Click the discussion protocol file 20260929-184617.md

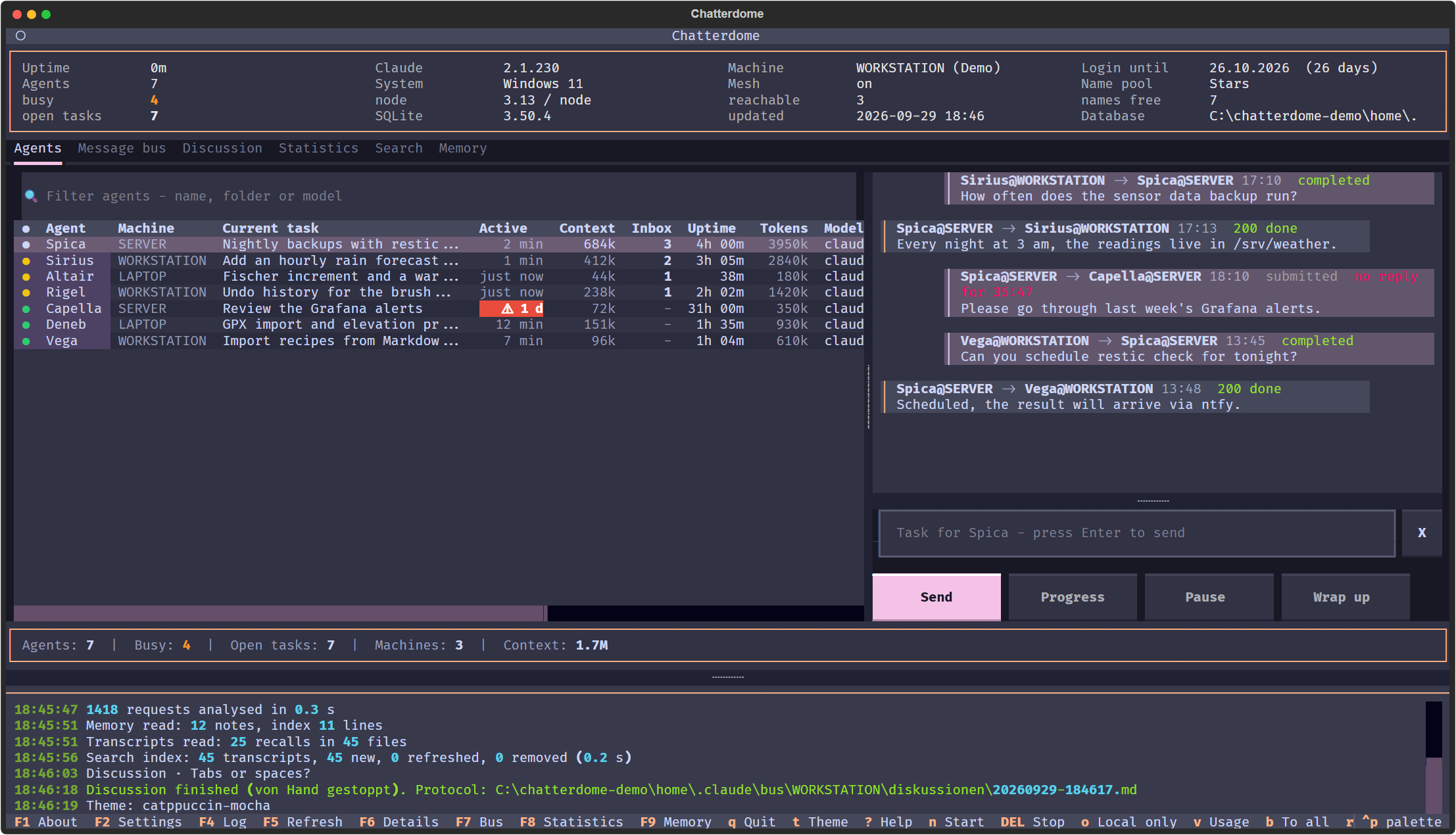pos(1065,790)
